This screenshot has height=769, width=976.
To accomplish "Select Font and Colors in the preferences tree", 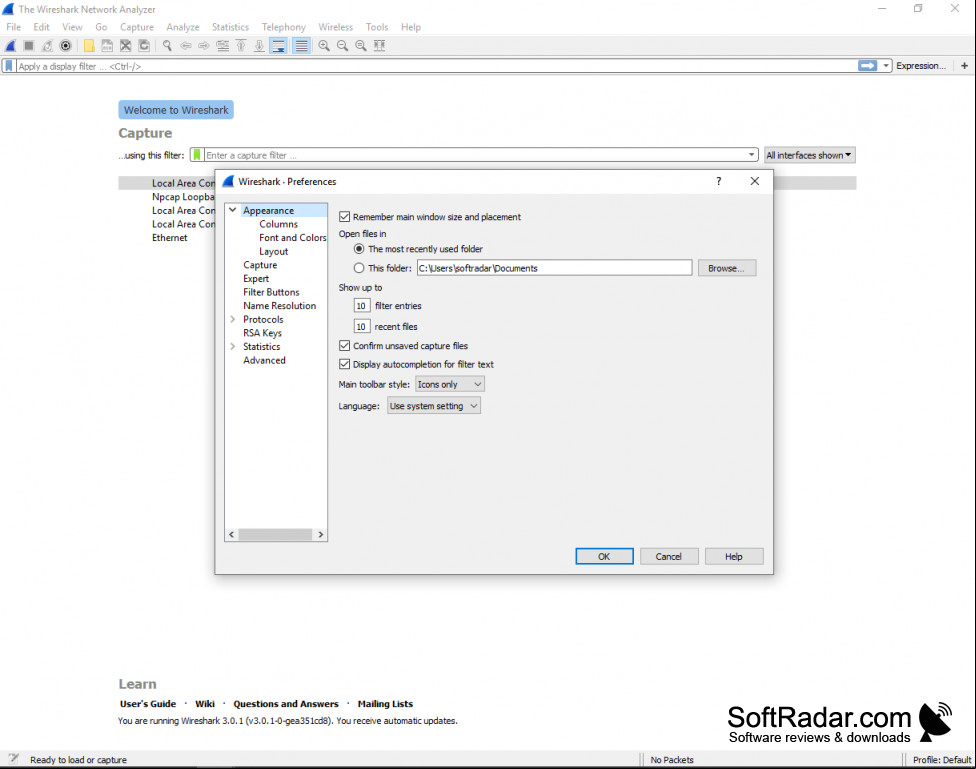I will click(x=293, y=238).
